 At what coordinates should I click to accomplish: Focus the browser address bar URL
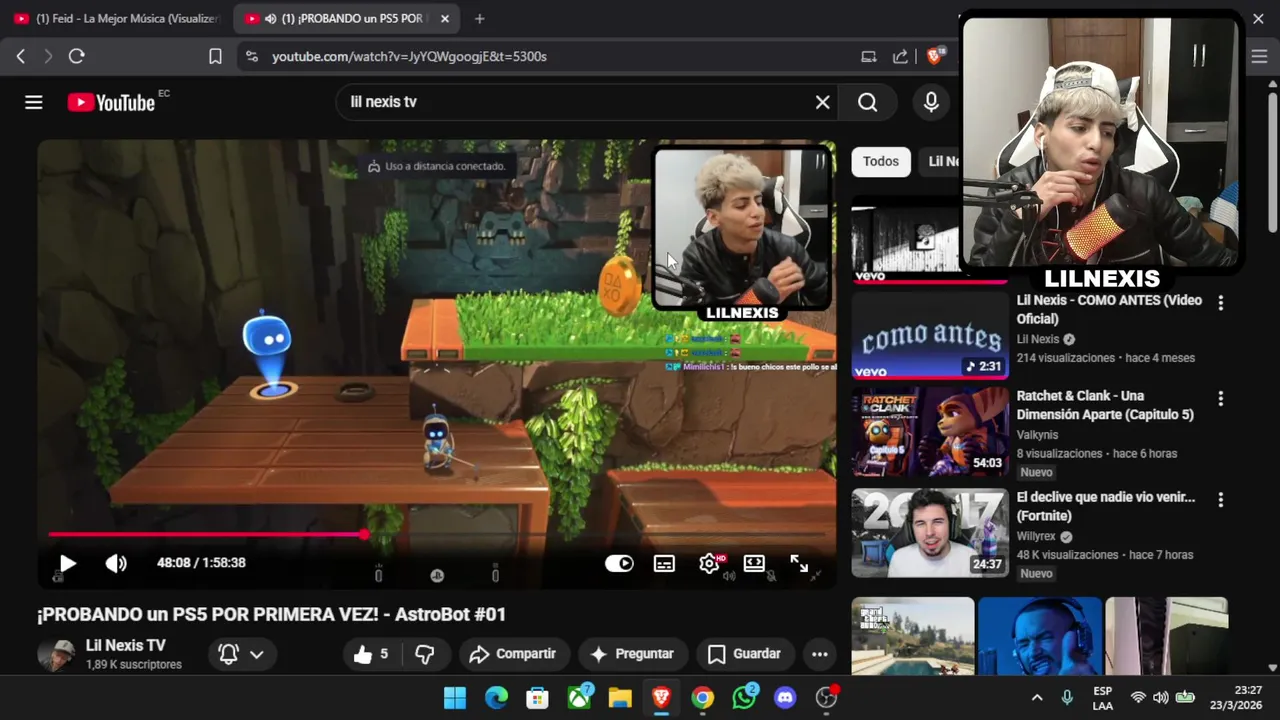tap(409, 57)
